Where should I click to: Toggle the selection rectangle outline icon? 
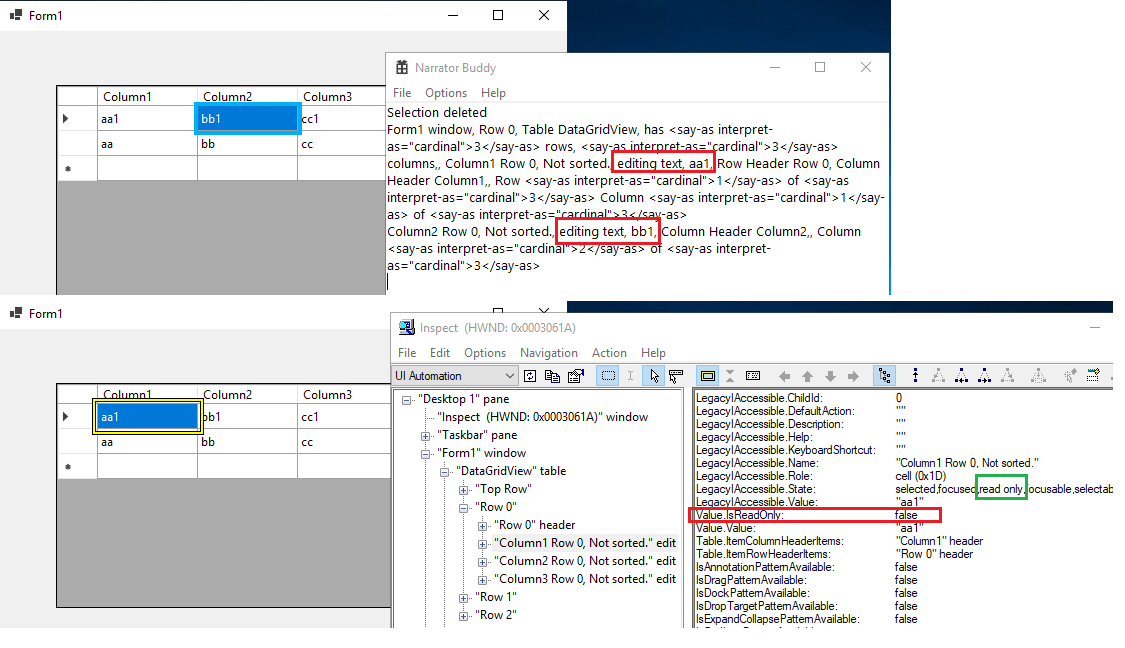click(x=609, y=375)
